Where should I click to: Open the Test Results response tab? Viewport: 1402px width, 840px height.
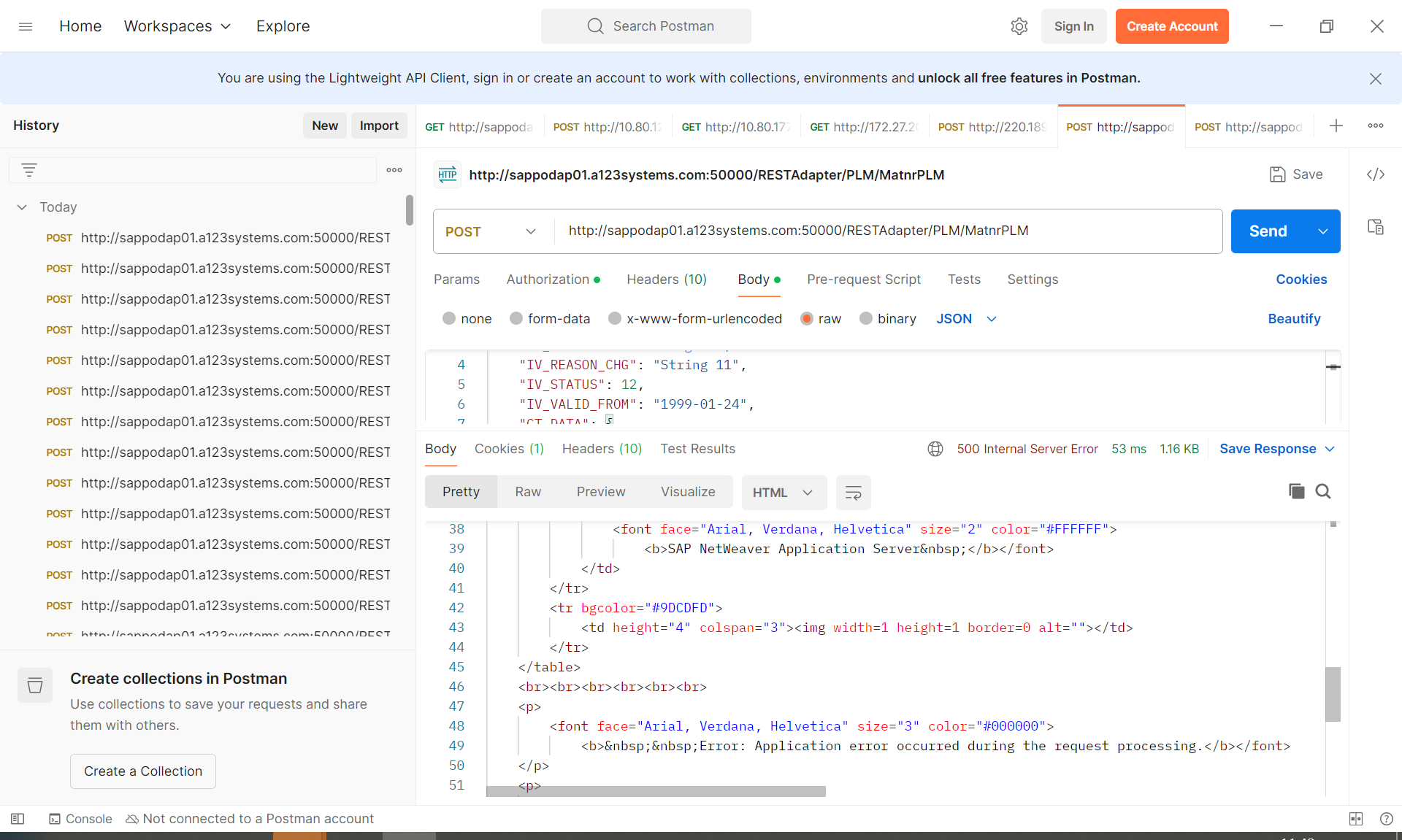(x=697, y=449)
